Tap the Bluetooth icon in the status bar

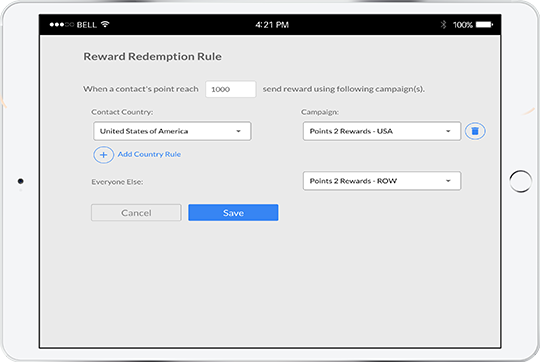pyautogui.click(x=443, y=24)
